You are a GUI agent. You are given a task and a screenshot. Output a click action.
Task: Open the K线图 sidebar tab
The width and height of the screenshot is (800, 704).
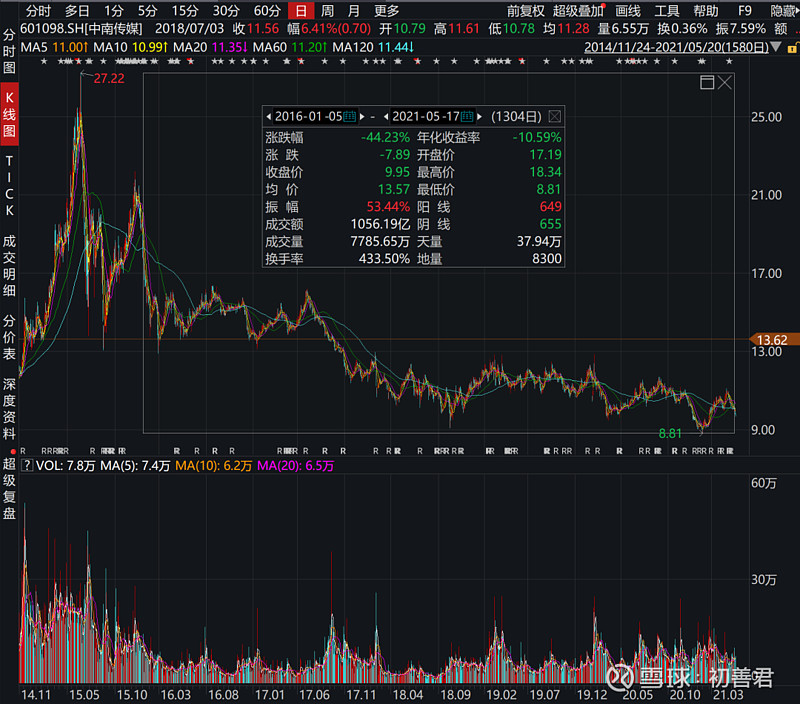click(9, 114)
